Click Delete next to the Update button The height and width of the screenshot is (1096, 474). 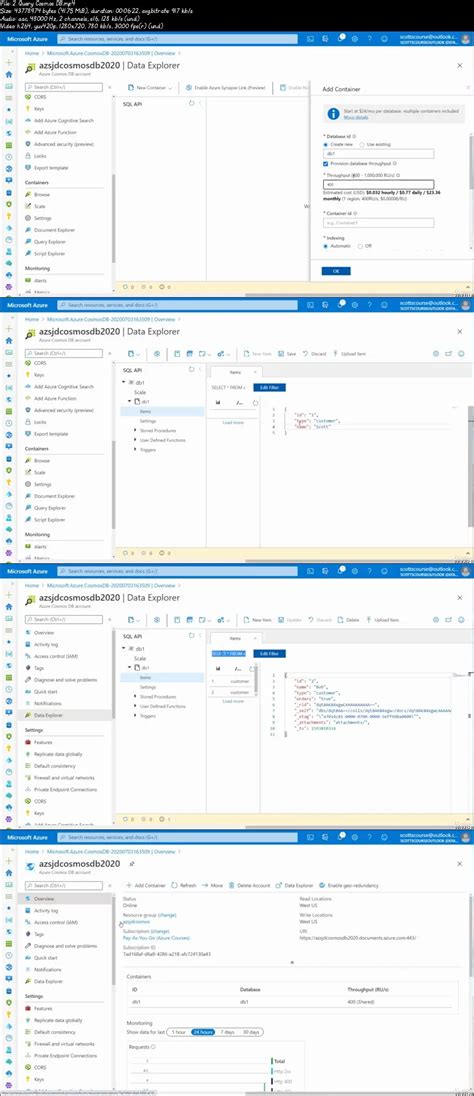350,619
